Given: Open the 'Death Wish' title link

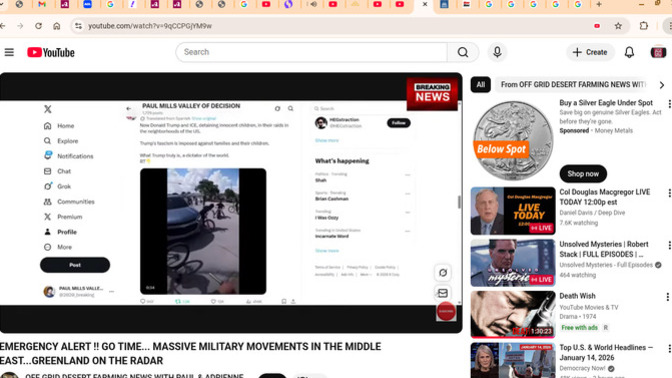Looking at the screenshot, I should (x=577, y=296).
